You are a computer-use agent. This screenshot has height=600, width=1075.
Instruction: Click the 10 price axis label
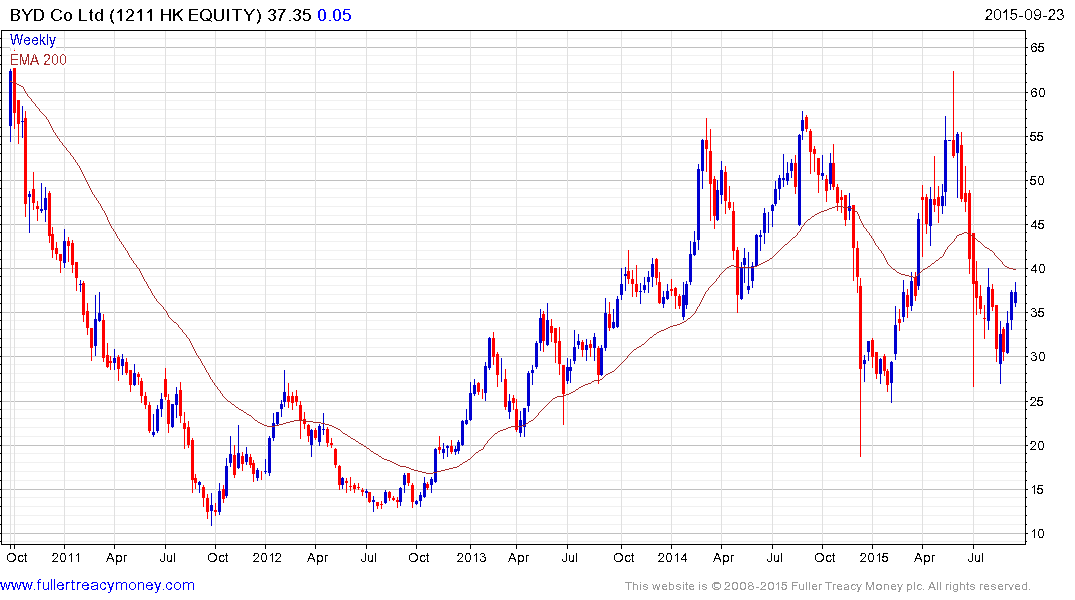click(x=1037, y=534)
